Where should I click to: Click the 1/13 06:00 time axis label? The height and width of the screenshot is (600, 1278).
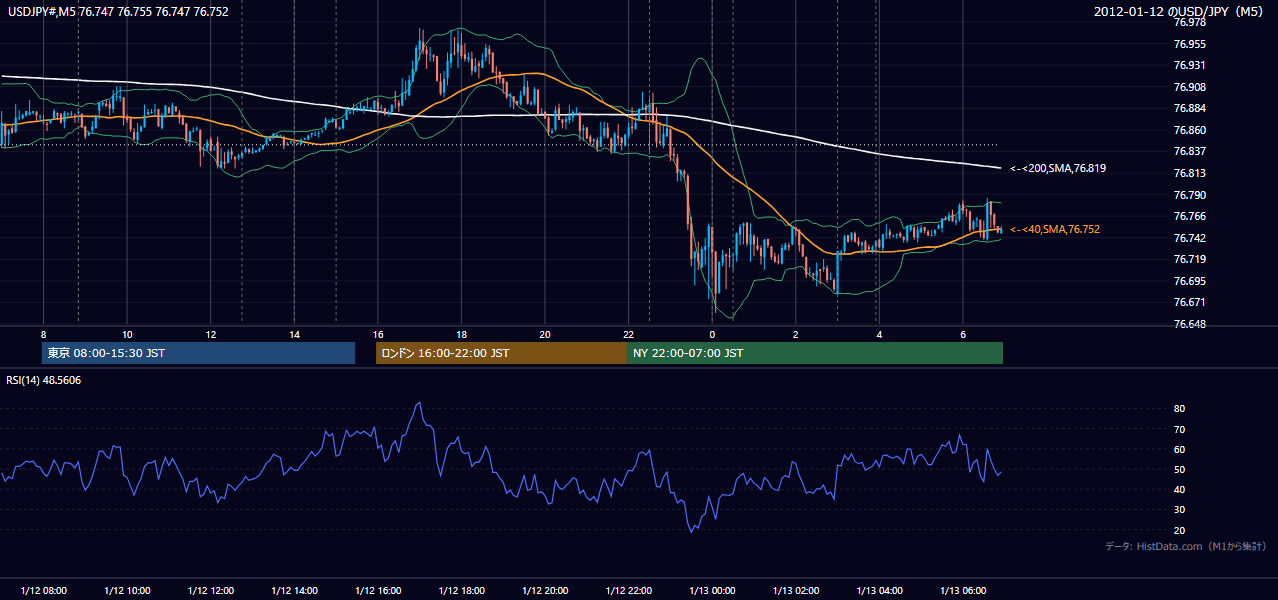962,590
